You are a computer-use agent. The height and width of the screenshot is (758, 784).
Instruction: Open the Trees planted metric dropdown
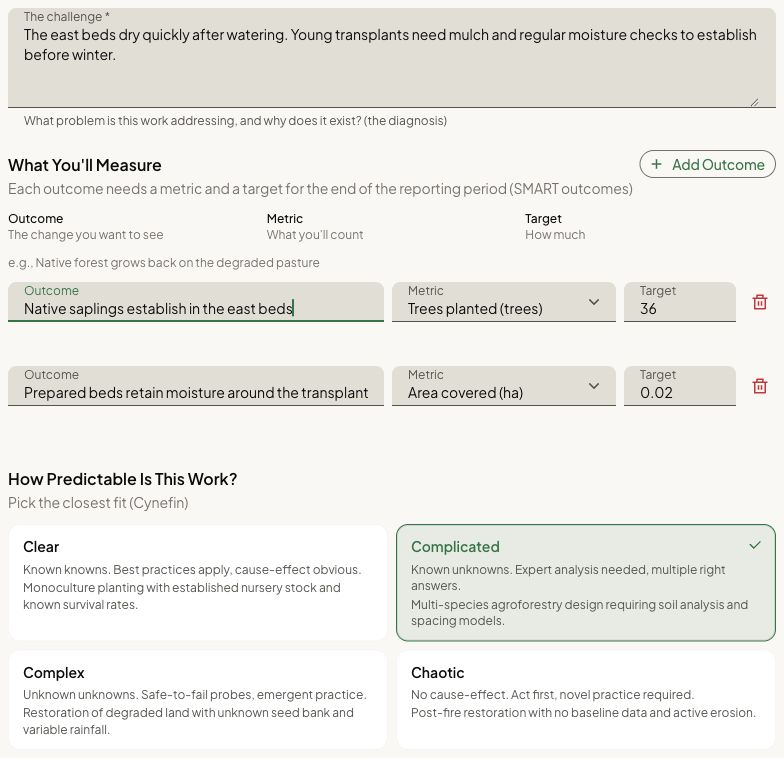click(x=504, y=302)
